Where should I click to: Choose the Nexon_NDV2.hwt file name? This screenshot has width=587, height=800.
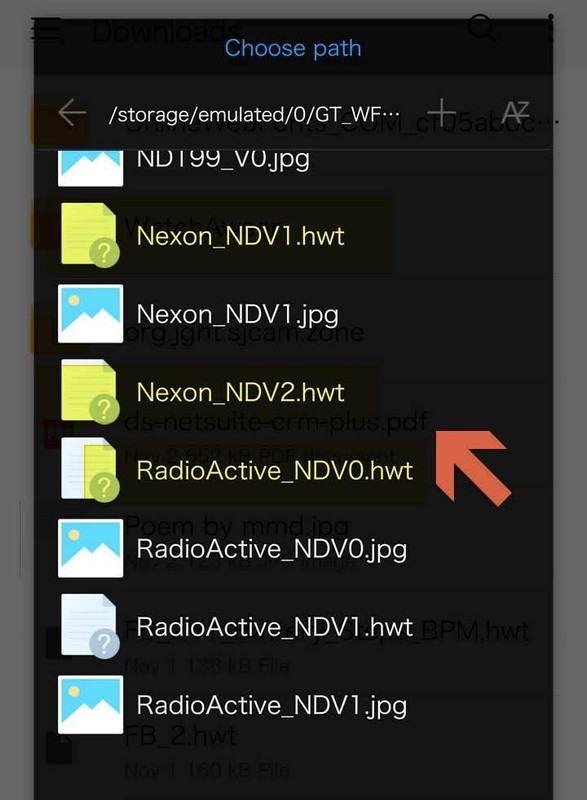[240, 392]
